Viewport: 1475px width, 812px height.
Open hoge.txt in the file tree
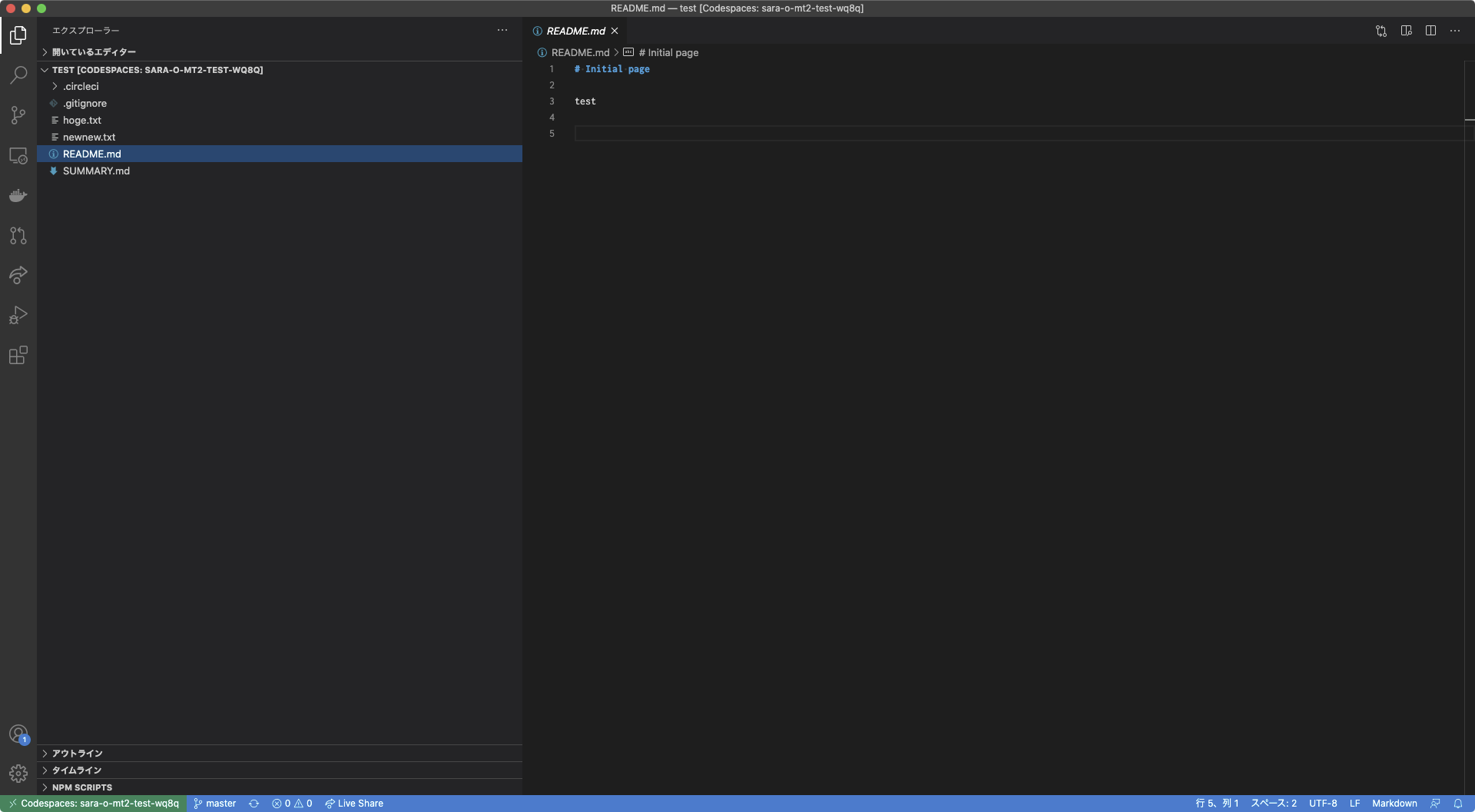280,121
